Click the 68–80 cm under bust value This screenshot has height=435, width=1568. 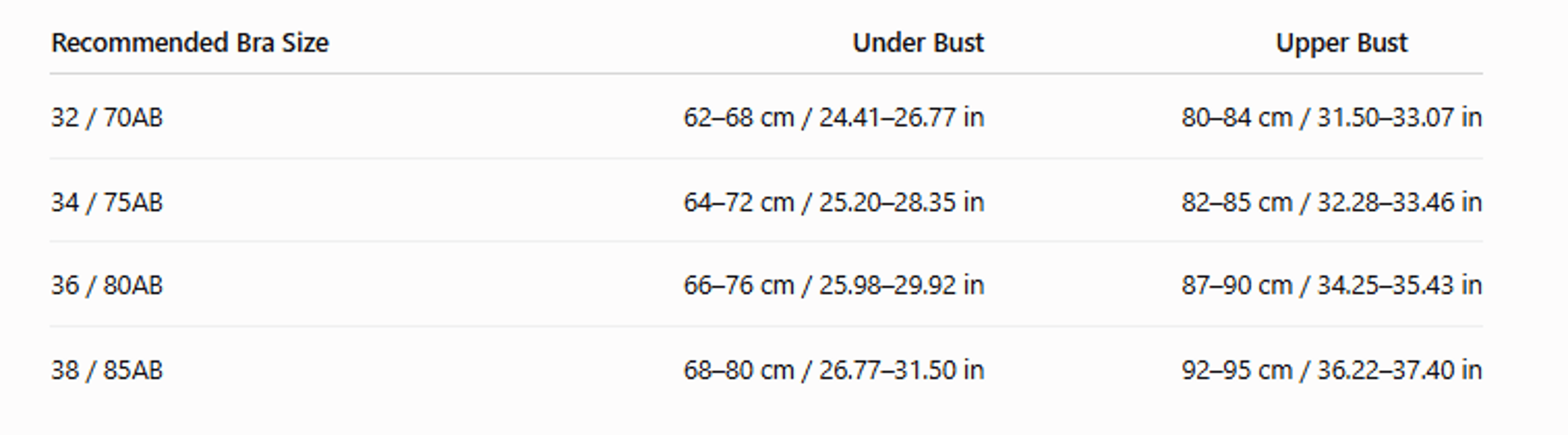click(739, 370)
